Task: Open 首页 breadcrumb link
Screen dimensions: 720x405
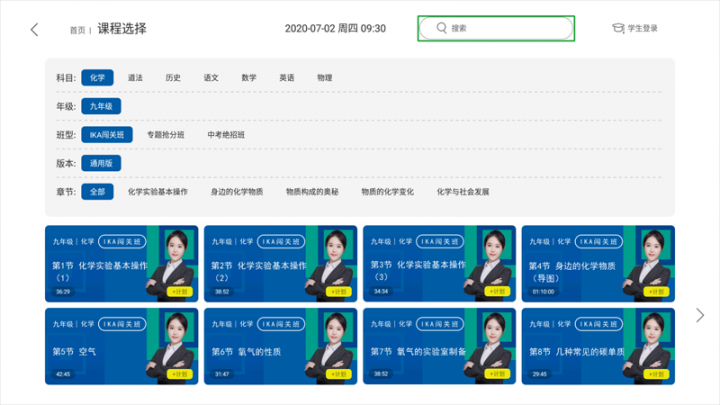Action: (78, 30)
